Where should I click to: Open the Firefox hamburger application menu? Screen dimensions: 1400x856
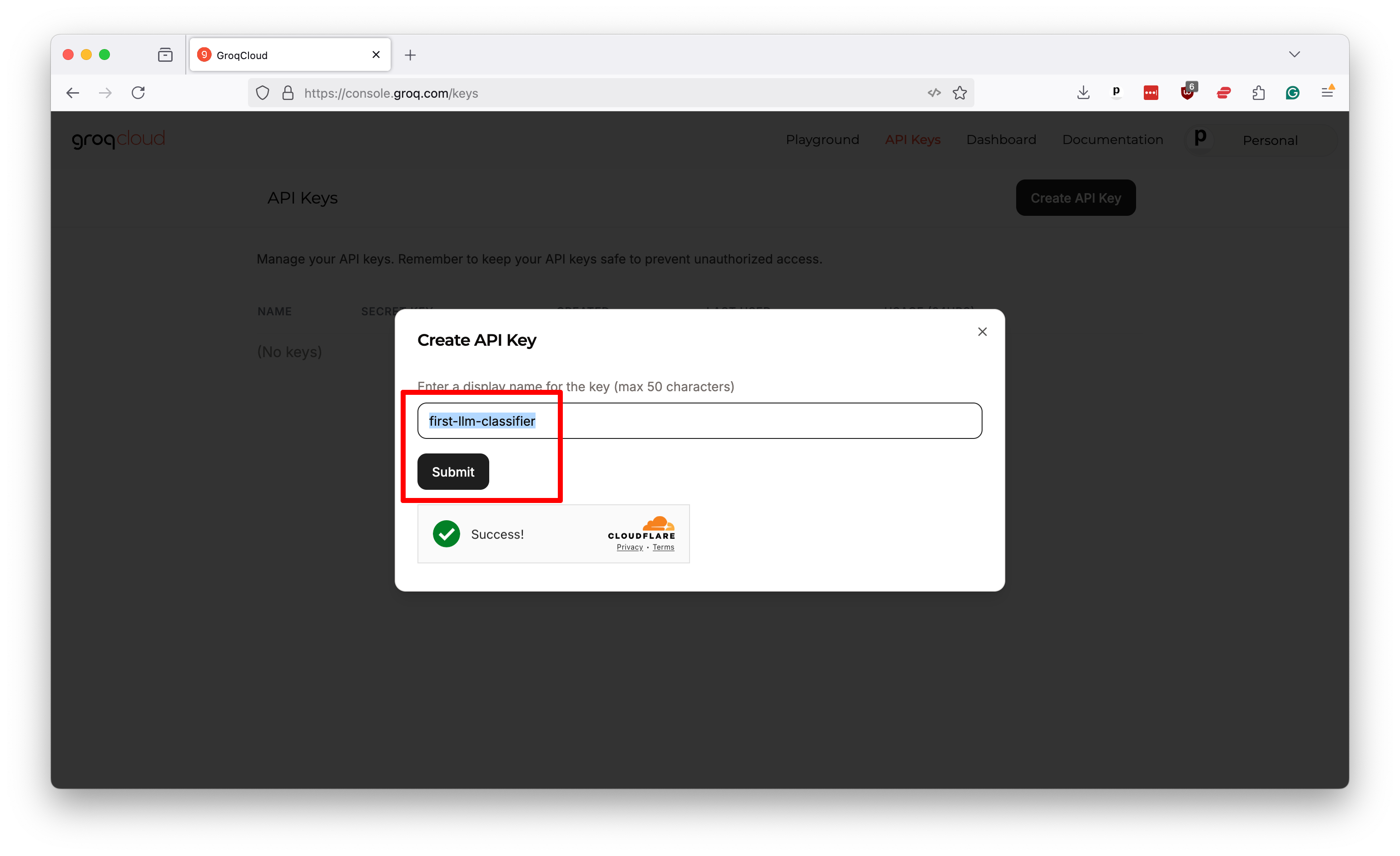tap(1327, 91)
